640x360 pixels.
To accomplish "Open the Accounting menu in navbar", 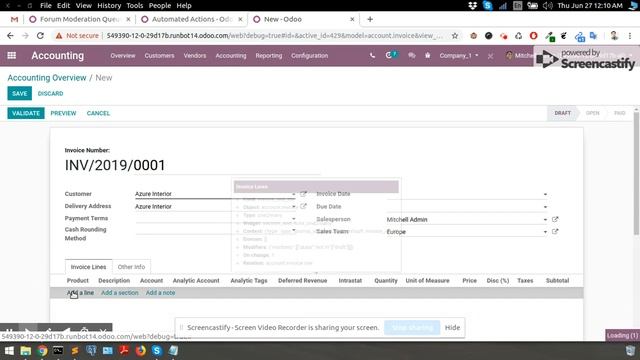I will point(231,56).
